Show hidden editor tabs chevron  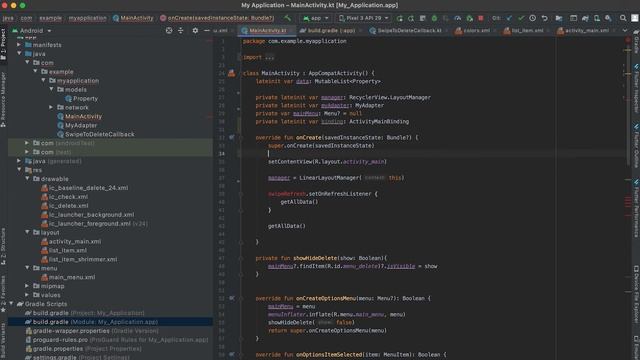pos(624,30)
